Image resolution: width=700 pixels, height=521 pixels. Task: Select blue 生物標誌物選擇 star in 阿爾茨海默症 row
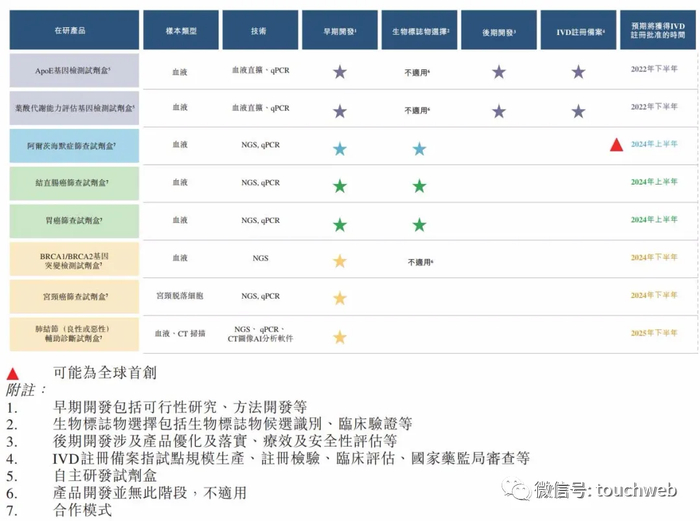coord(419,149)
